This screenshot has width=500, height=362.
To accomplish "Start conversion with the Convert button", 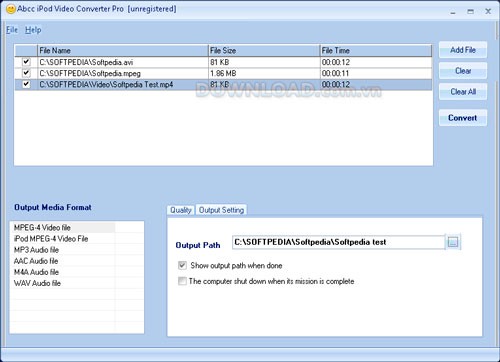I will (x=463, y=118).
